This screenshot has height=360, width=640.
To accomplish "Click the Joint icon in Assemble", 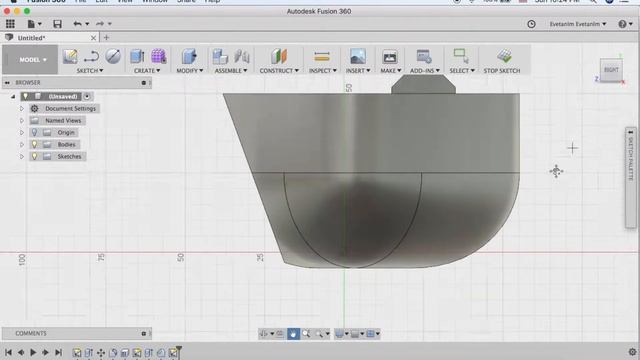I will pos(242,56).
